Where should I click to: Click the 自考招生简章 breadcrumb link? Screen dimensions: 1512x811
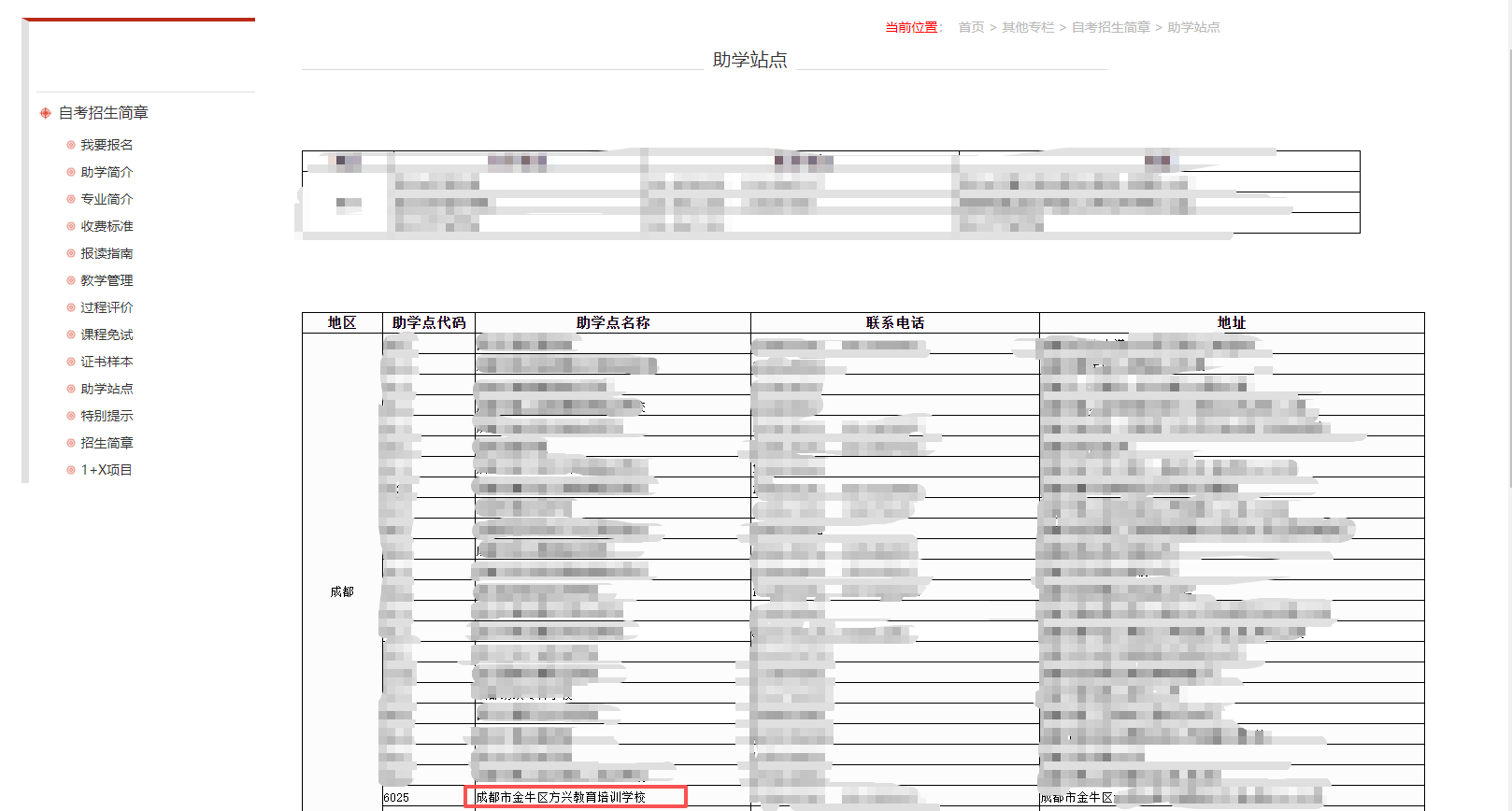pyautogui.click(x=1110, y=27)
